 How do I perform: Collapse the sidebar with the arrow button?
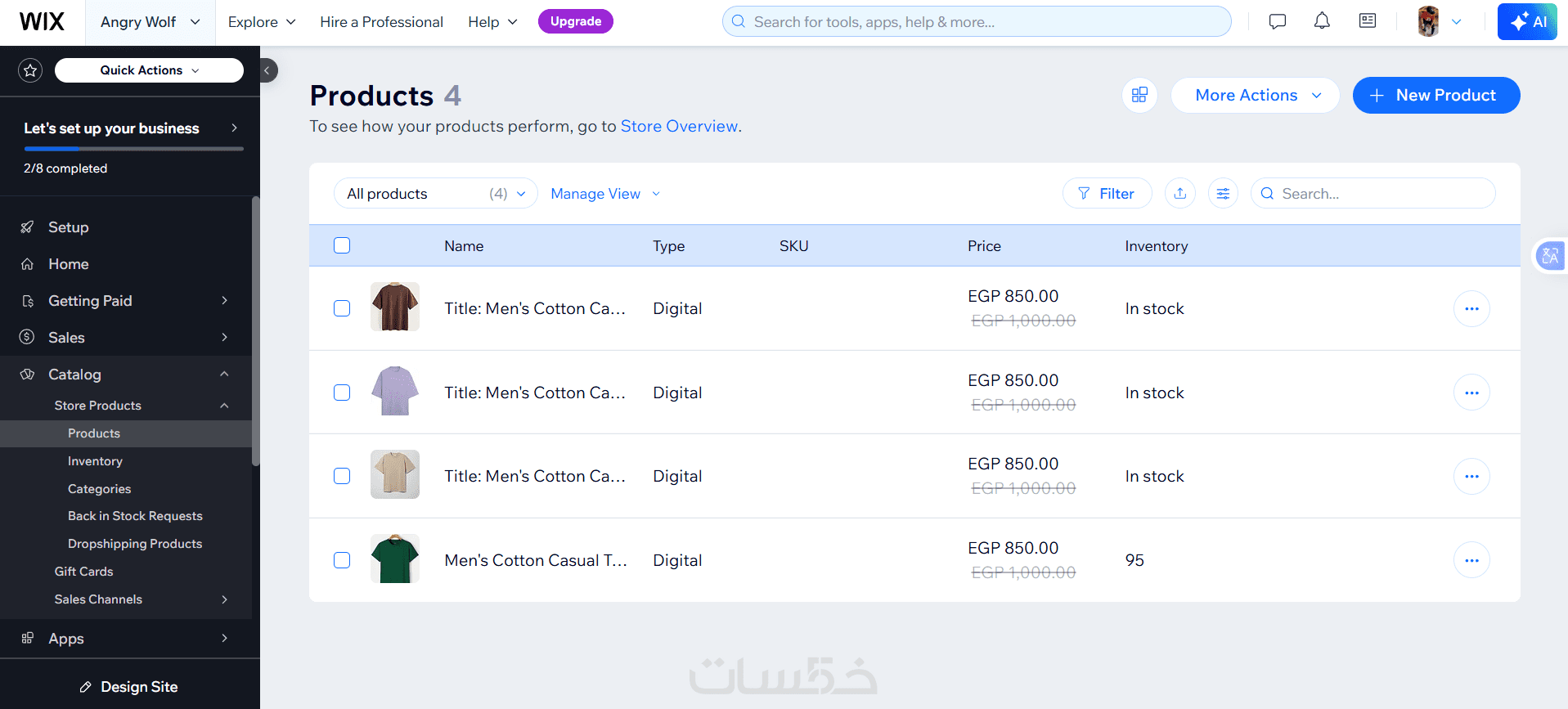(267, 70)
